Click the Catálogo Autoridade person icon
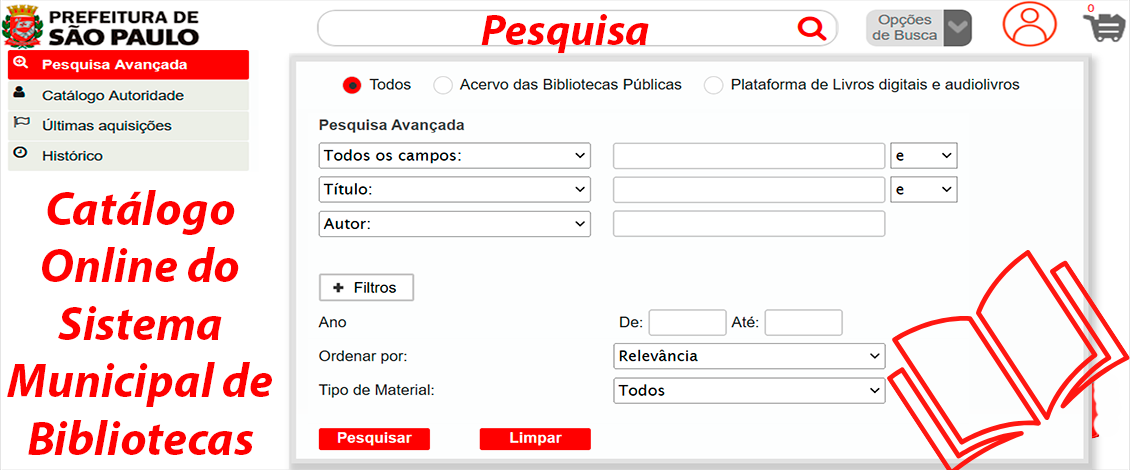The image size is (1130, 470). (19, 92)
